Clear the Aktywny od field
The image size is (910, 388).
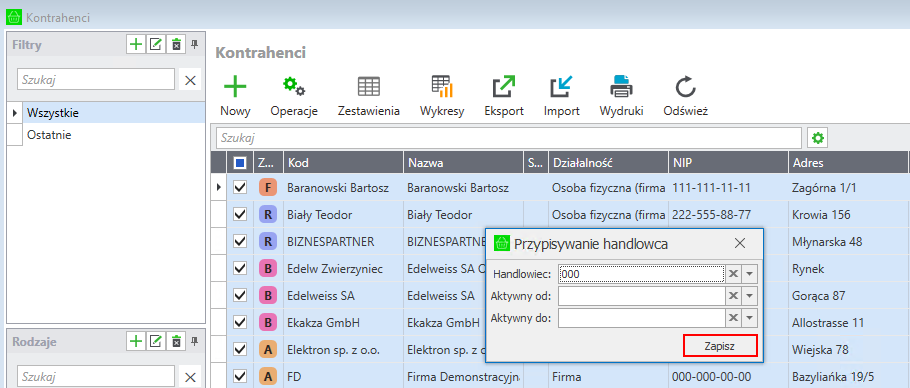point(734,296)
